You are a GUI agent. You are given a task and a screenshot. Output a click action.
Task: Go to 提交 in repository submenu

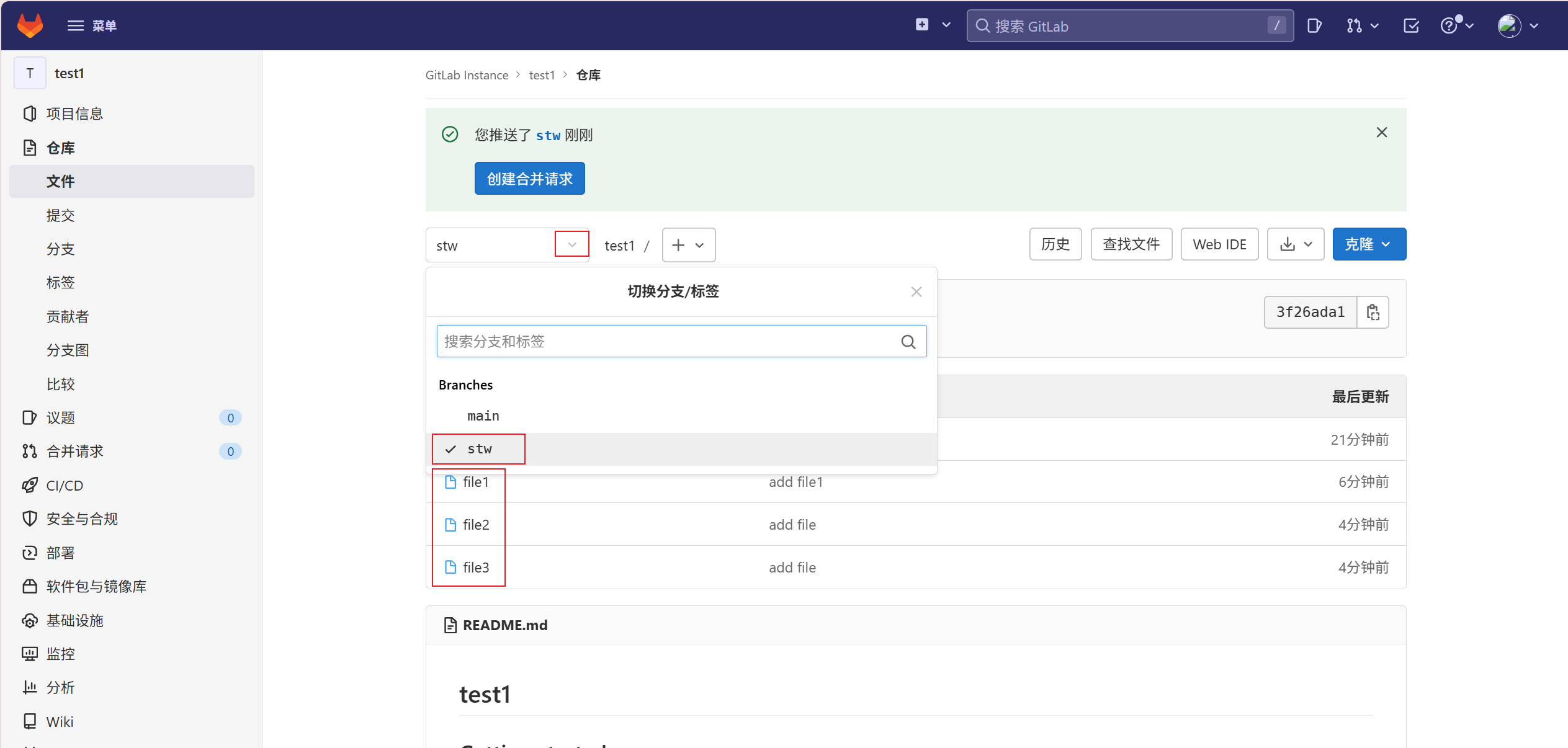(60, 215)
